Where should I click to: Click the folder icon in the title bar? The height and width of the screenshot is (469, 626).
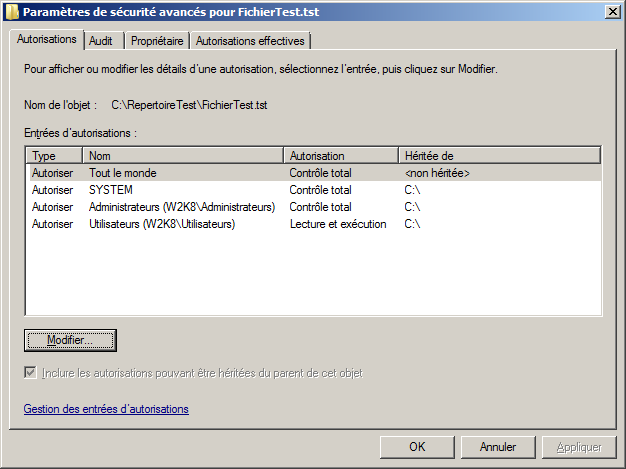coord(11,12)
